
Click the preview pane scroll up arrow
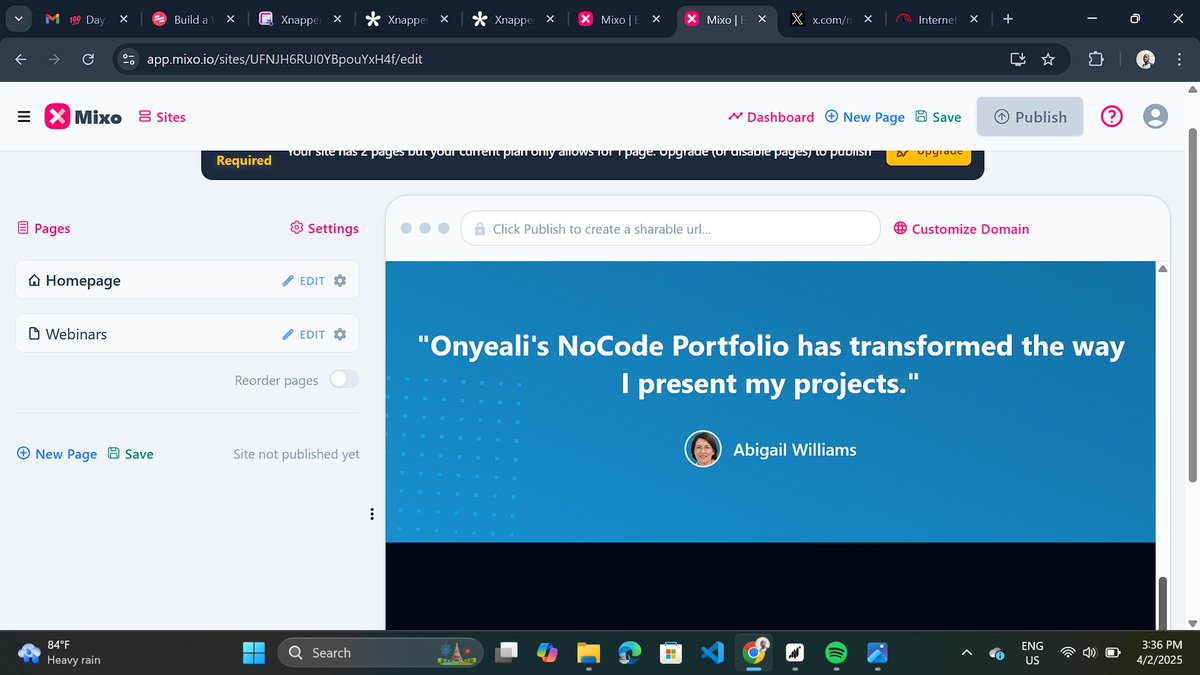(1162, 269)
